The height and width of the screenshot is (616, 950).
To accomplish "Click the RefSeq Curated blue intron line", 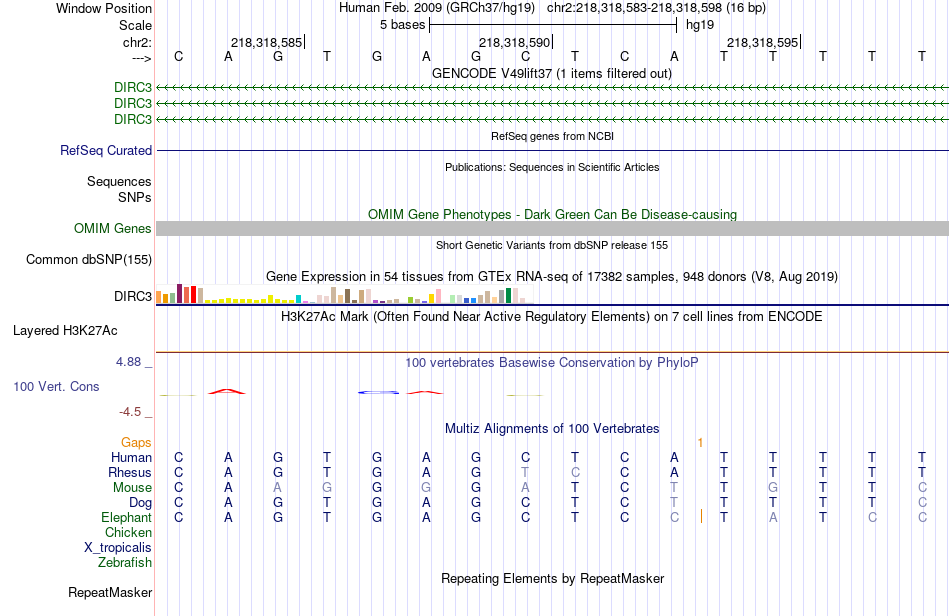I will 552,150.
